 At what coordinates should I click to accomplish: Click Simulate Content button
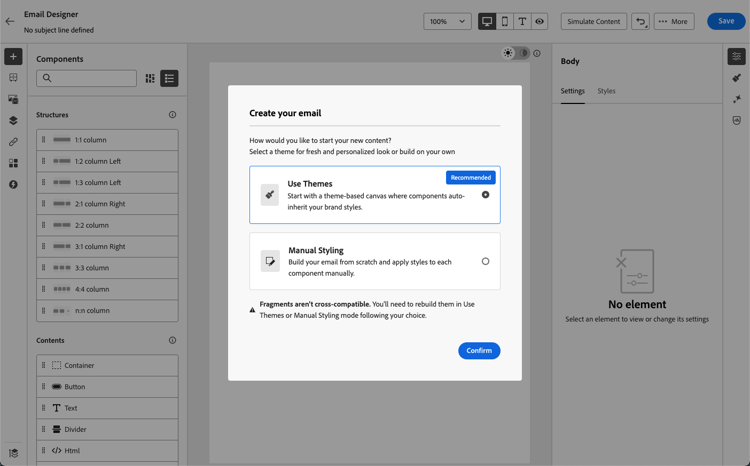[x=594, y=22]
